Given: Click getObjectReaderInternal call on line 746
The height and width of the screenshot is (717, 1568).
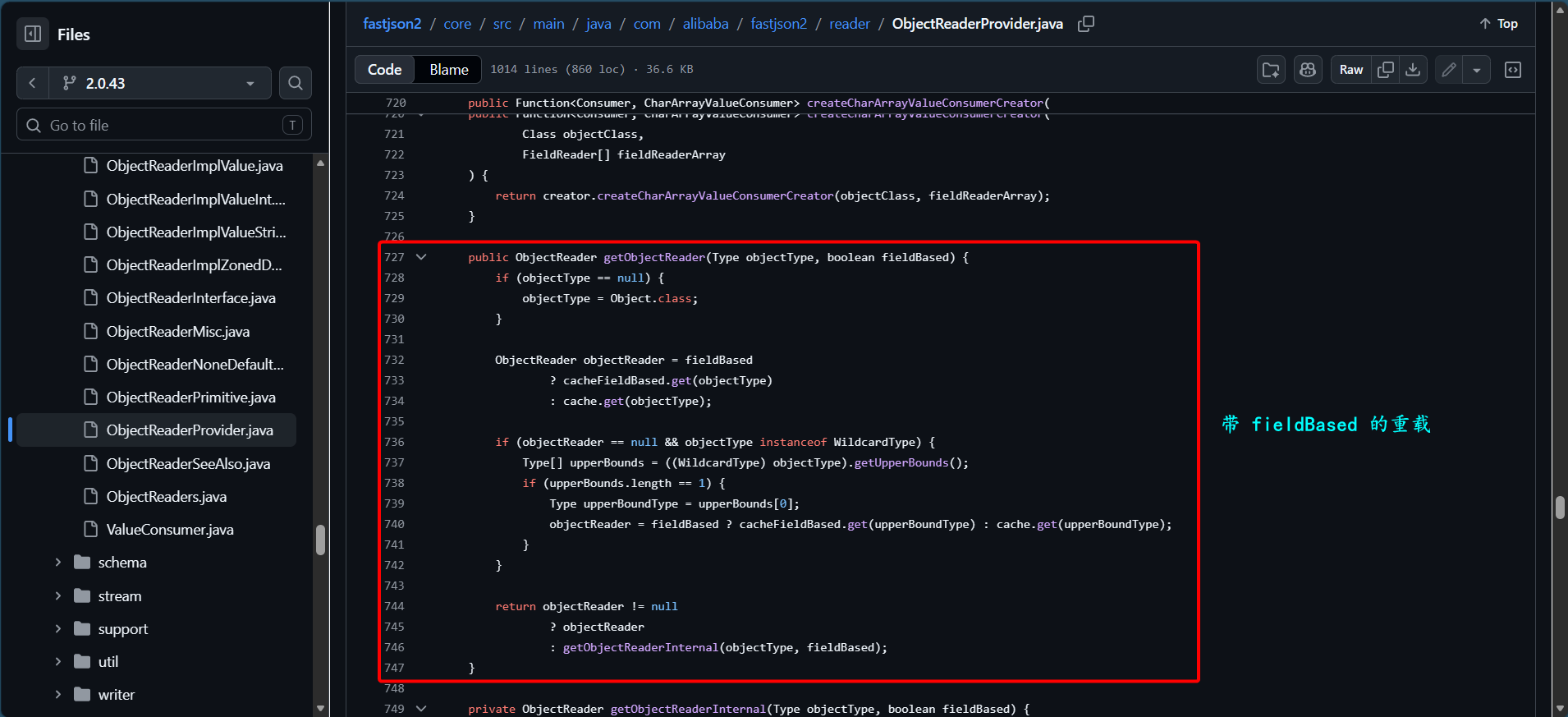Looking at the screenshot, I should point(640,647).
